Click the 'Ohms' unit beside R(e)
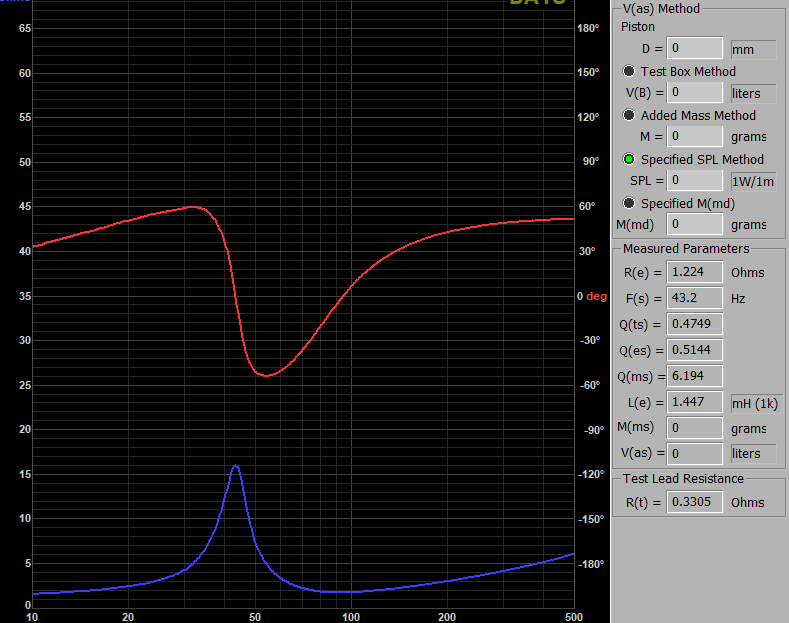Image resolution: width=789 pixels, height=623 pixels. [747, 273]
